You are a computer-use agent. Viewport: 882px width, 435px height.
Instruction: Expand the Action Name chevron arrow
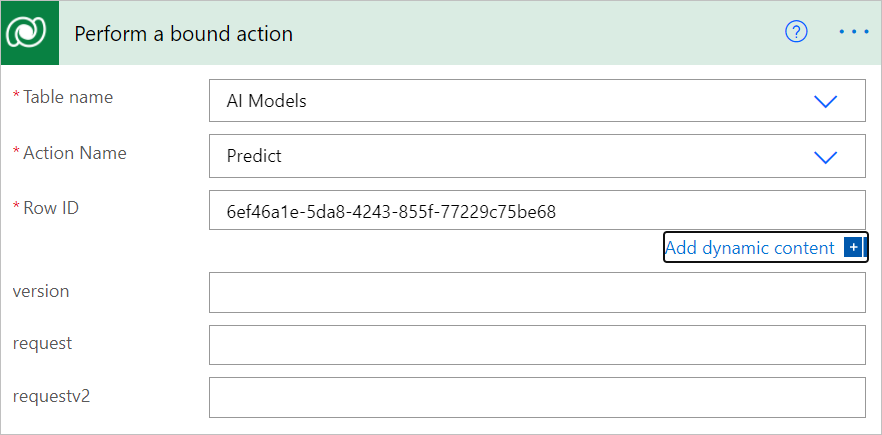point(826,156)
